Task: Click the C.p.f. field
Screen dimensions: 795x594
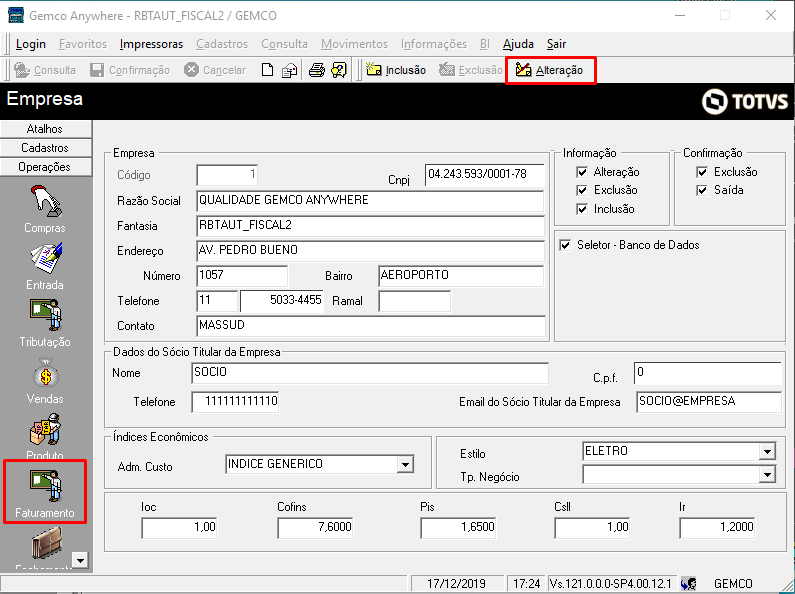Action: [707, 373]
